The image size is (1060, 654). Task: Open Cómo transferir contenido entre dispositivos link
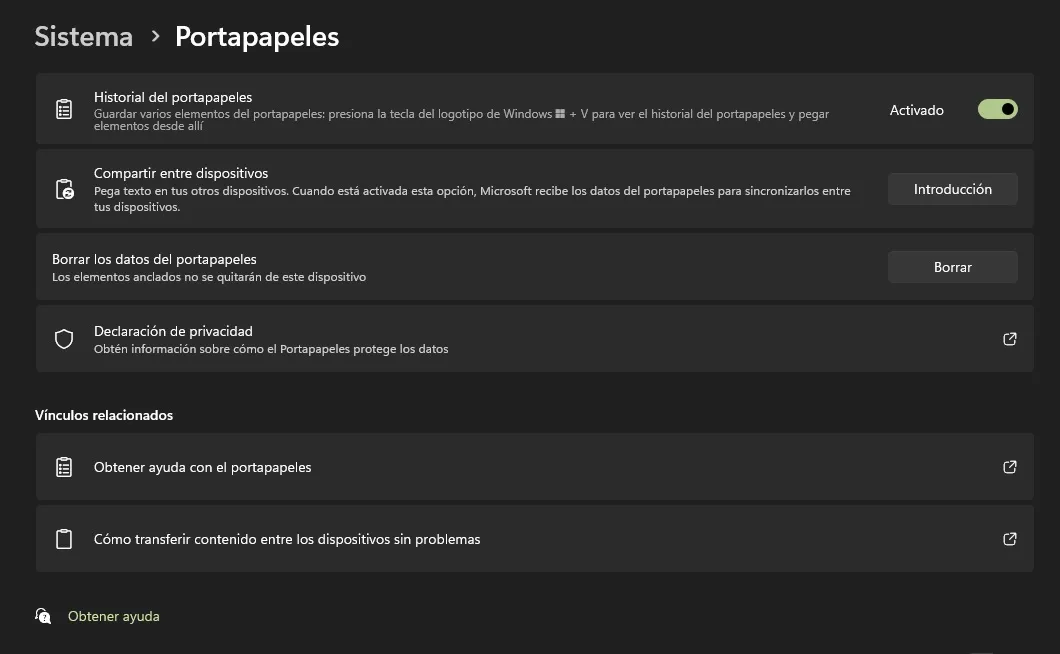click(x=287, y=539)
